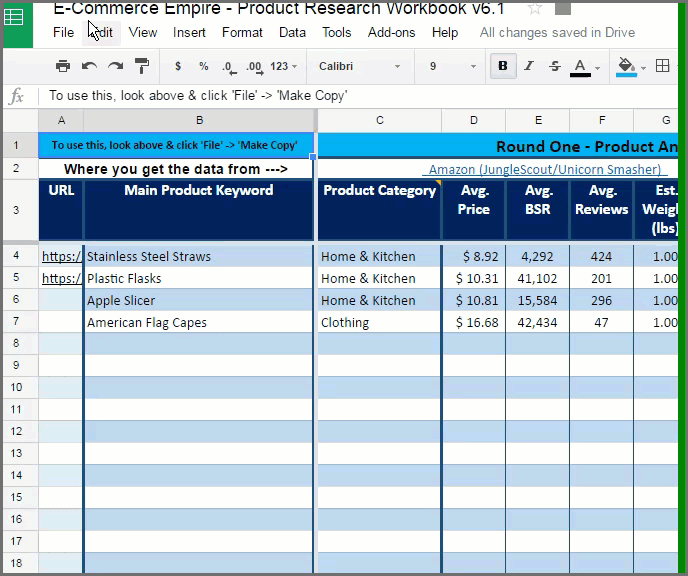
Task: Open the borders tool
Action: [x=662, y=66]
